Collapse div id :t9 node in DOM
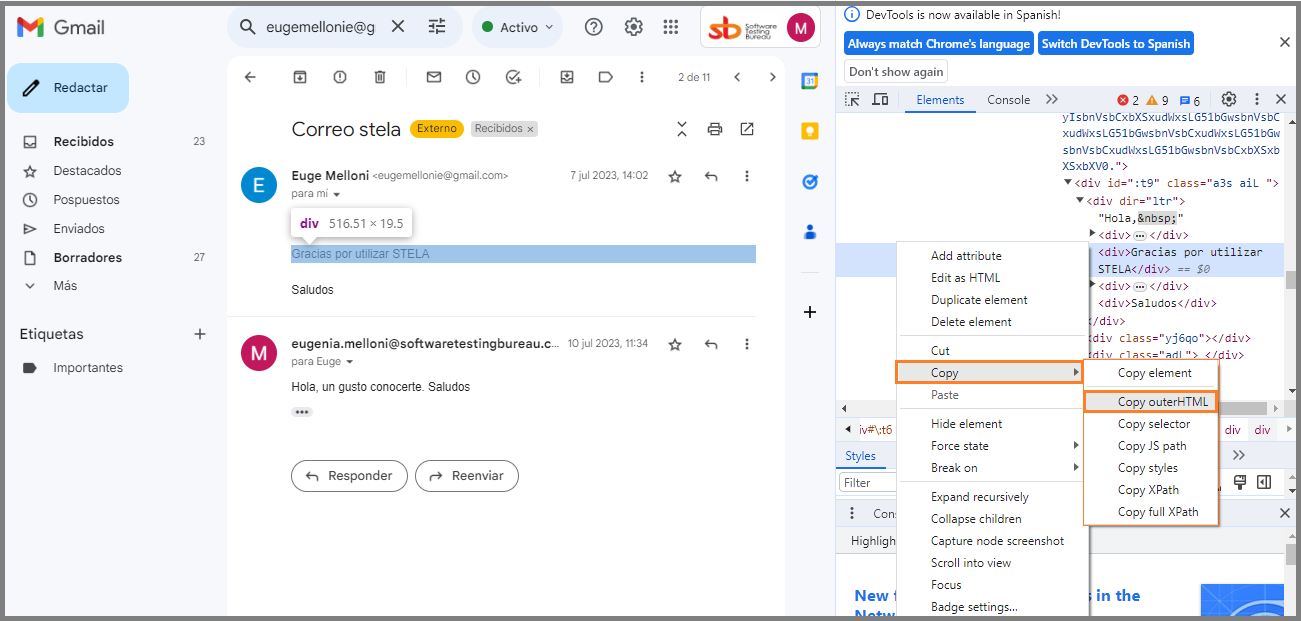The image size is (1301, 621). tap(1067, 184)
